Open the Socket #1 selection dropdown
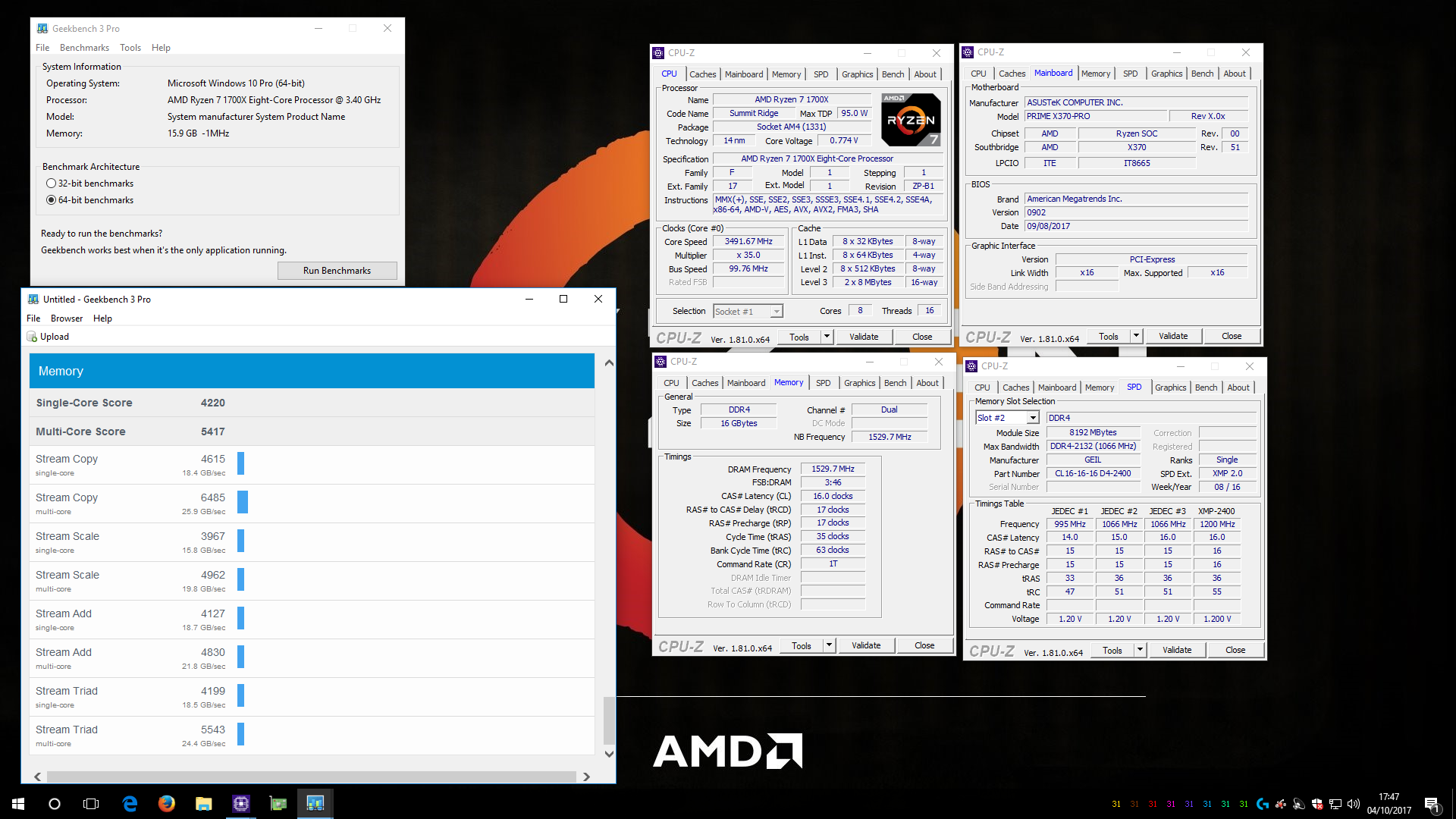The width and height of the screenshot is (1456, 819). (x=777, y=312)
